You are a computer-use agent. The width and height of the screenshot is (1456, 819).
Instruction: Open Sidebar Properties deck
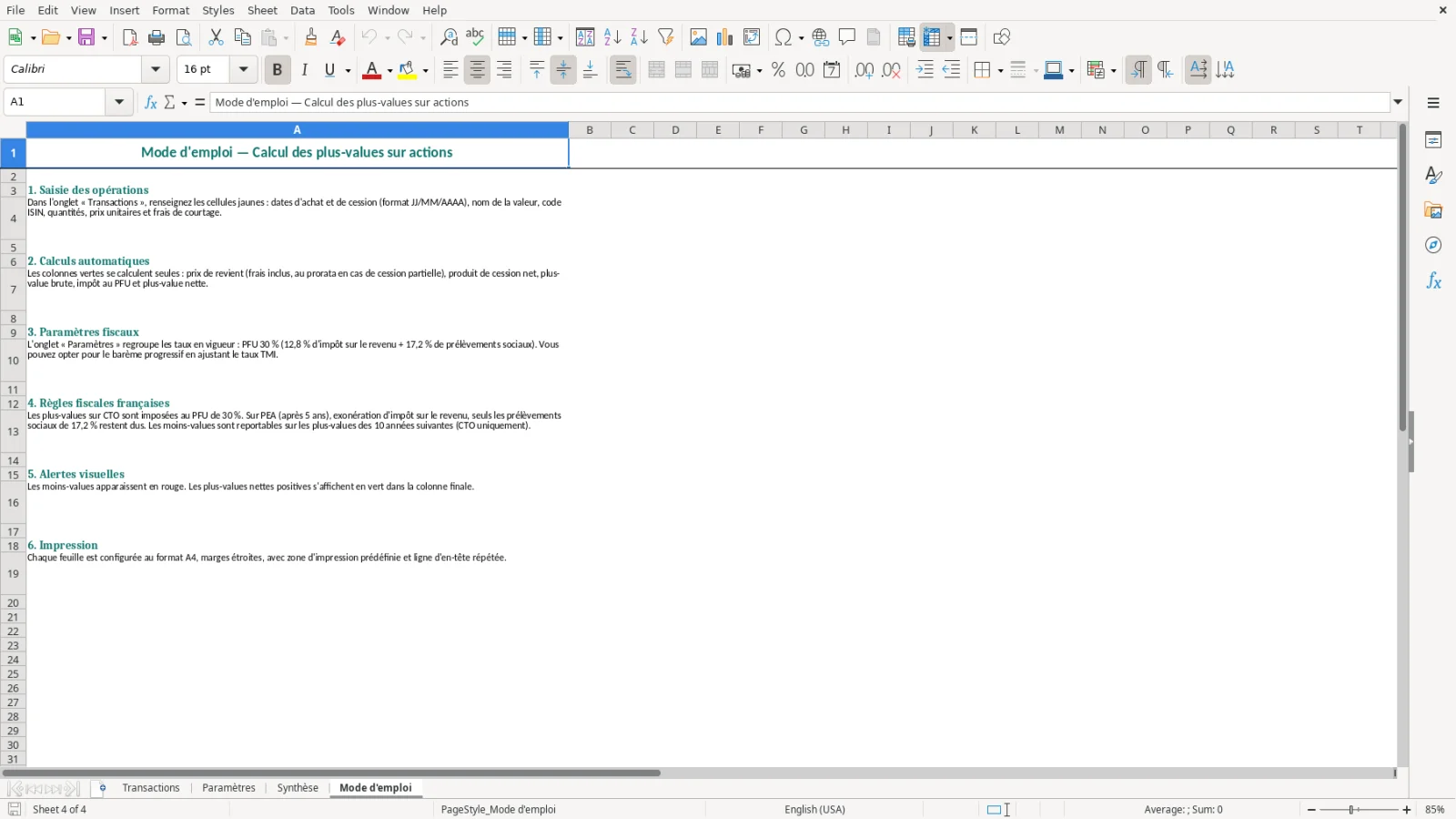click(1433, 140)
